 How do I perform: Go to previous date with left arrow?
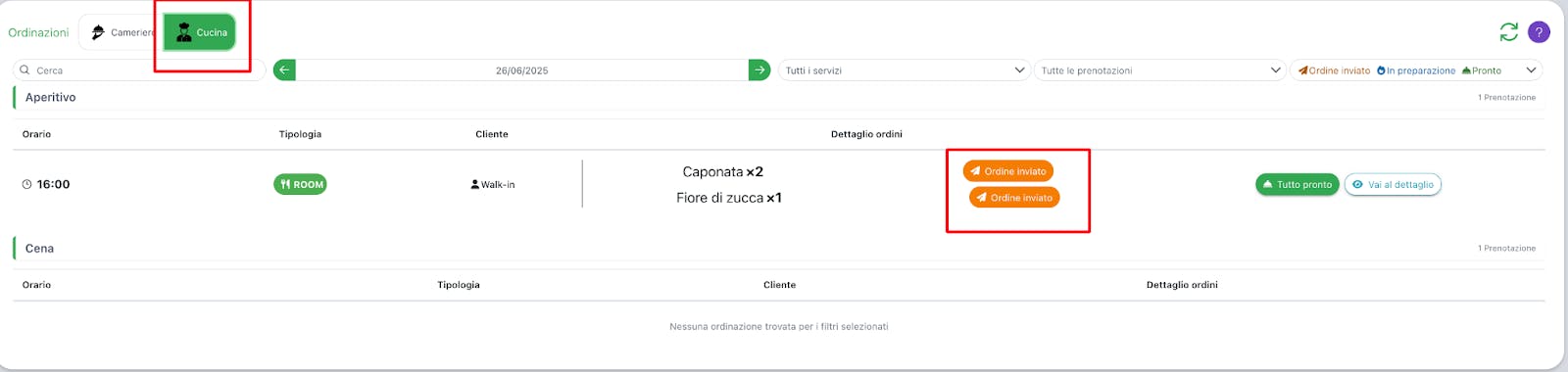(x=284, y=70)
